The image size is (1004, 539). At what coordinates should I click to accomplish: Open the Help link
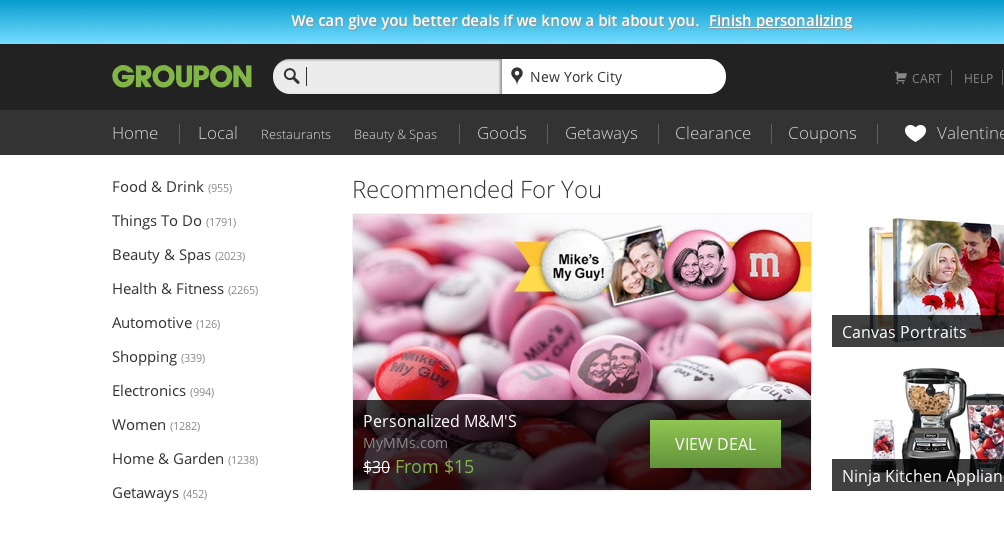coord(978,78)
